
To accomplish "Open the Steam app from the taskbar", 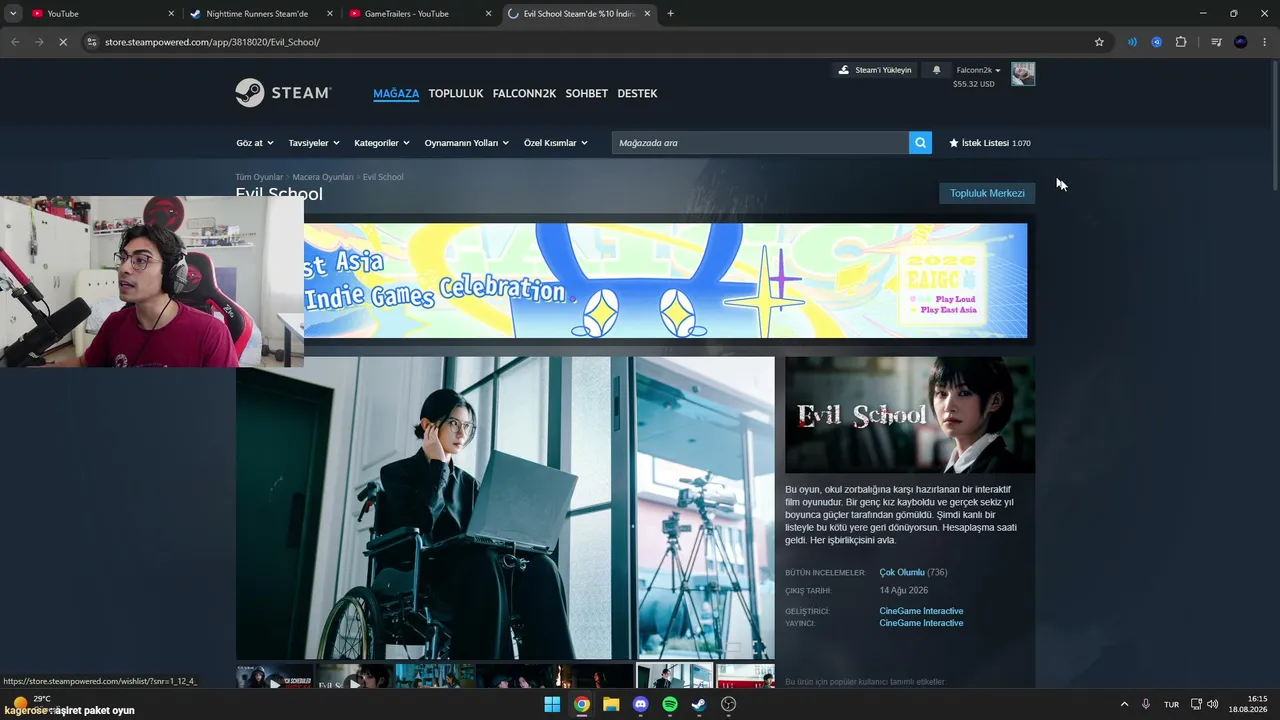I will point(699,704).
